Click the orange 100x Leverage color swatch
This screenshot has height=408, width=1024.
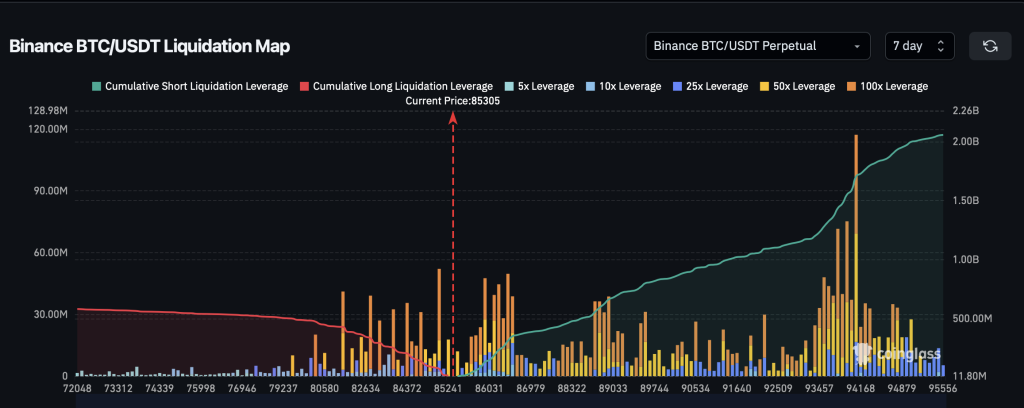point(853,86)
